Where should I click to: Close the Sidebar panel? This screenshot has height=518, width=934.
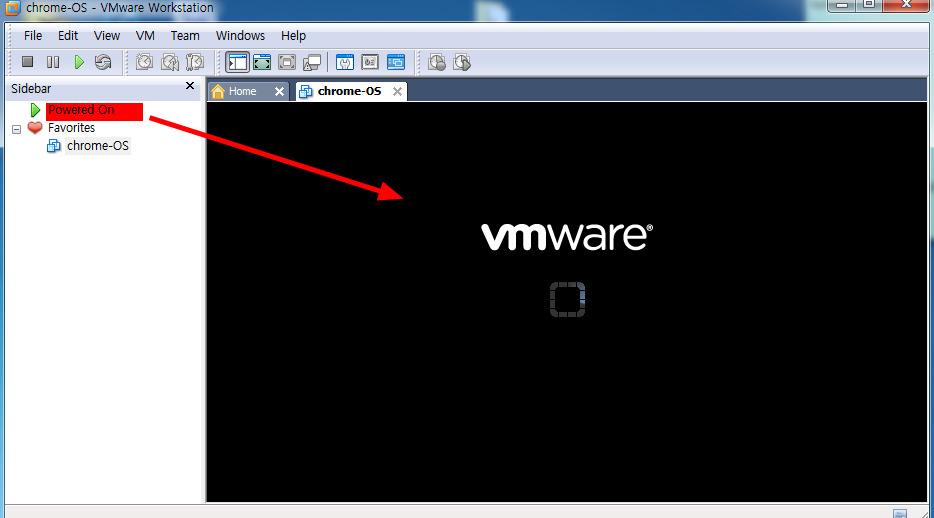190,87
